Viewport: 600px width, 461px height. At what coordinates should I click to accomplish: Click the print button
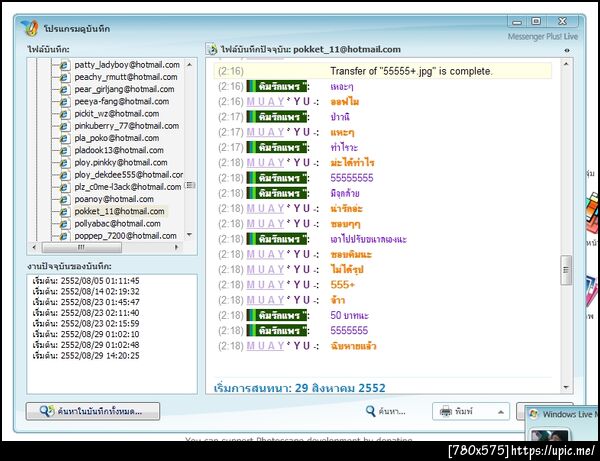point(471,412)
